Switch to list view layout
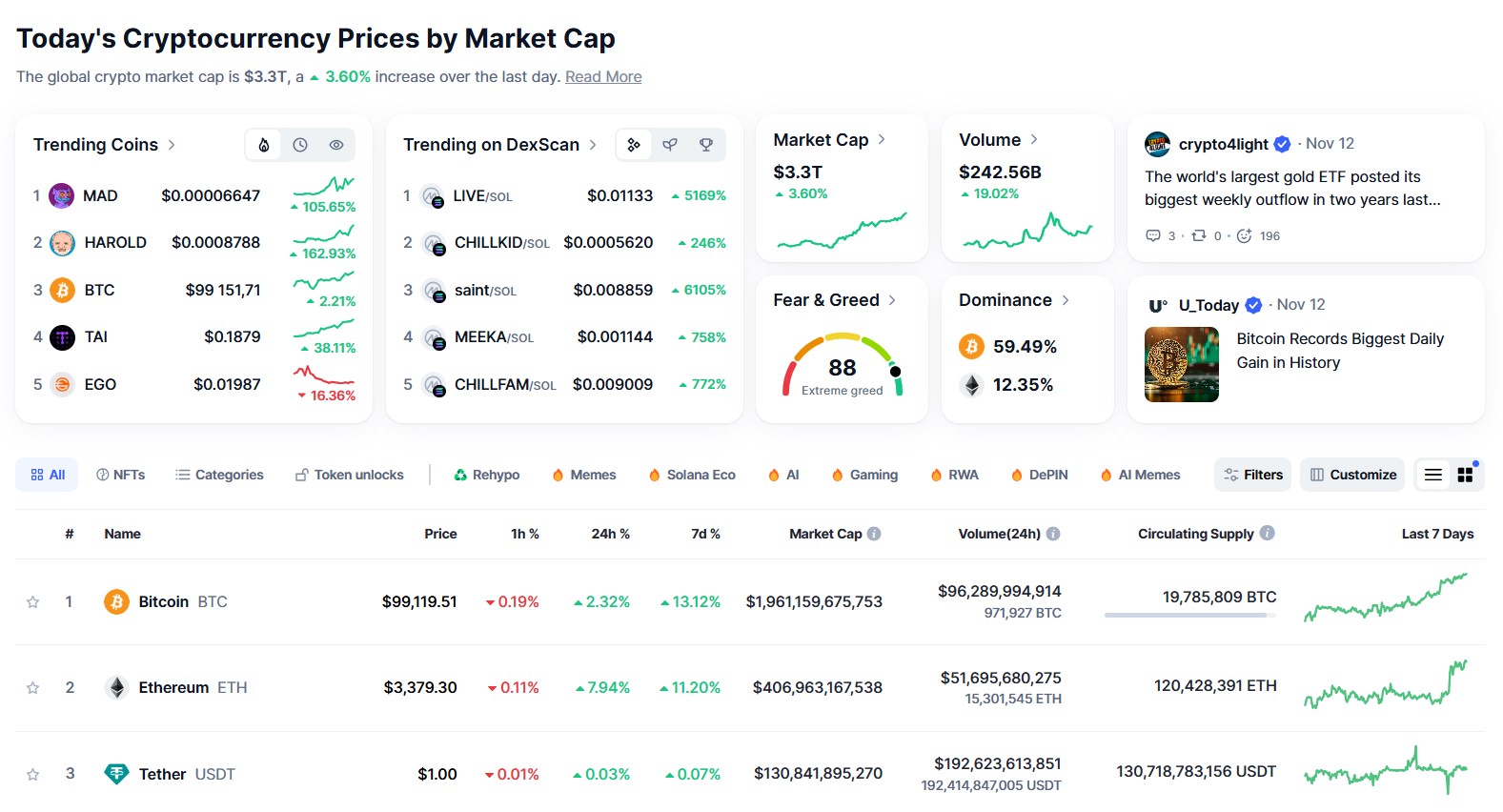This screenshot has width=1503, height=812. [1433, 475]
